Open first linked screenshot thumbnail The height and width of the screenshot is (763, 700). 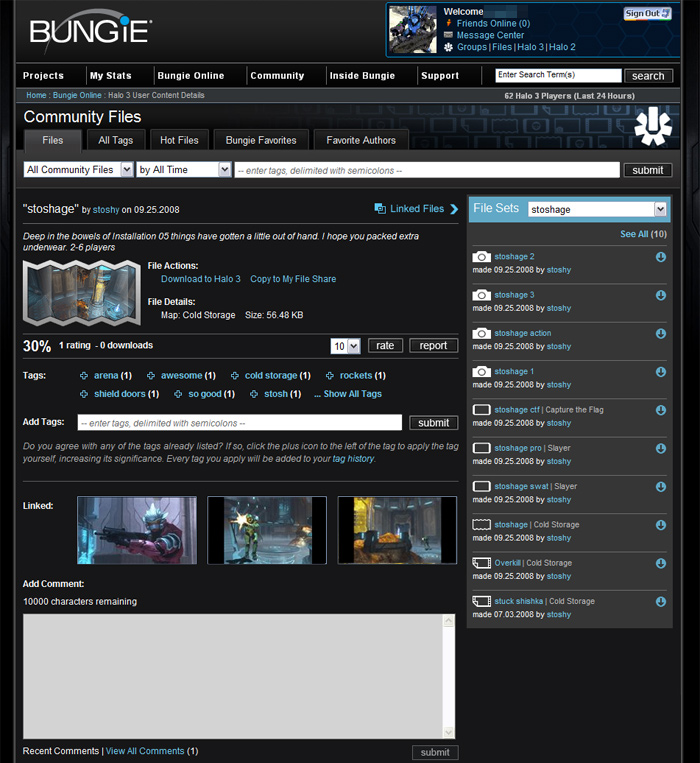click(137, 530)
